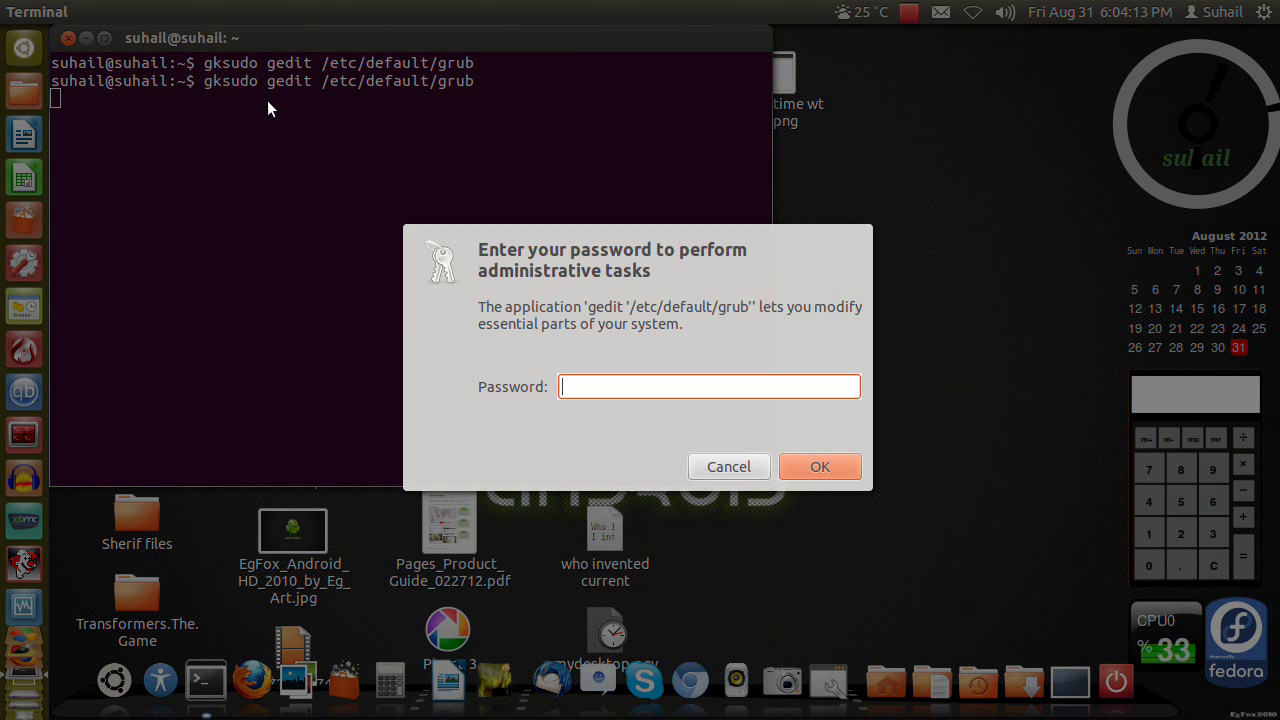Click OK to confirm administrative task
Image resolution: width=1280 pixels, height=720 pixels.
[820, 466]
